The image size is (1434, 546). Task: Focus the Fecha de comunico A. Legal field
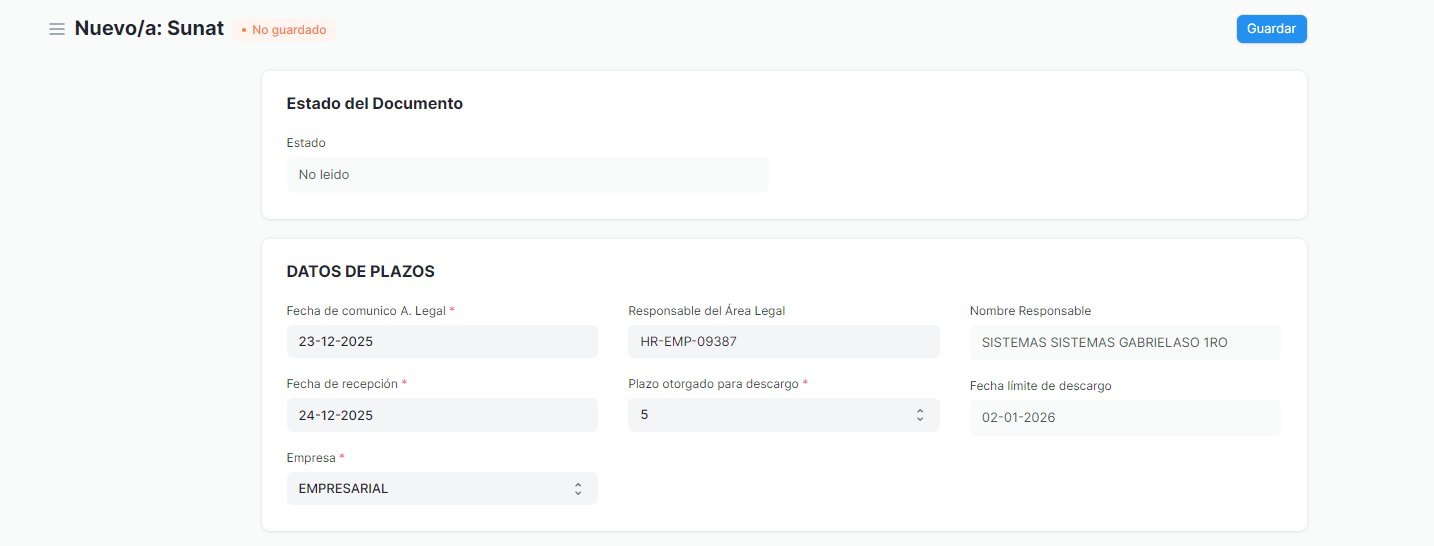click(441, 342)
